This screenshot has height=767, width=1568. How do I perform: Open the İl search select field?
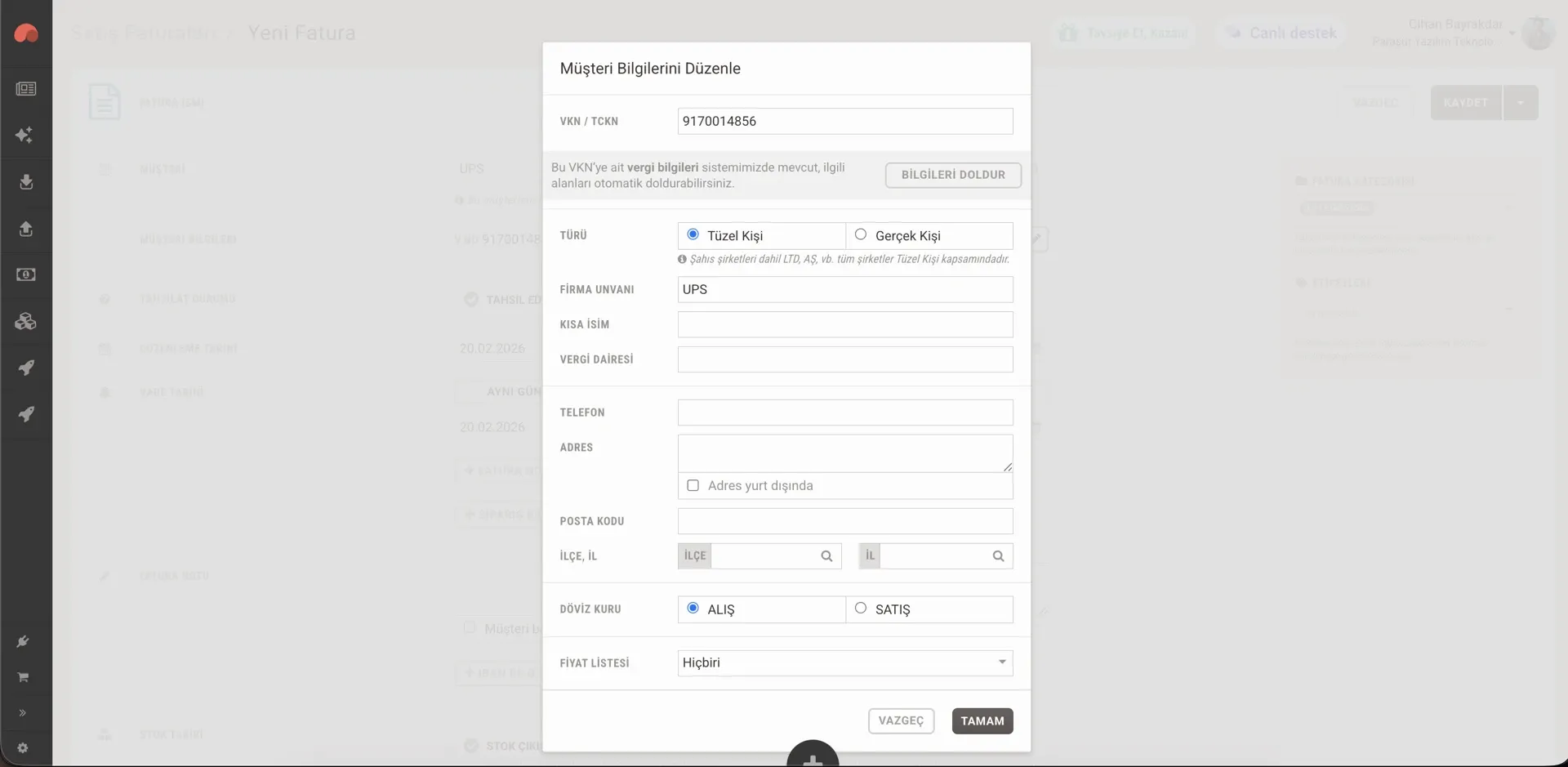[x=936, y=556]
